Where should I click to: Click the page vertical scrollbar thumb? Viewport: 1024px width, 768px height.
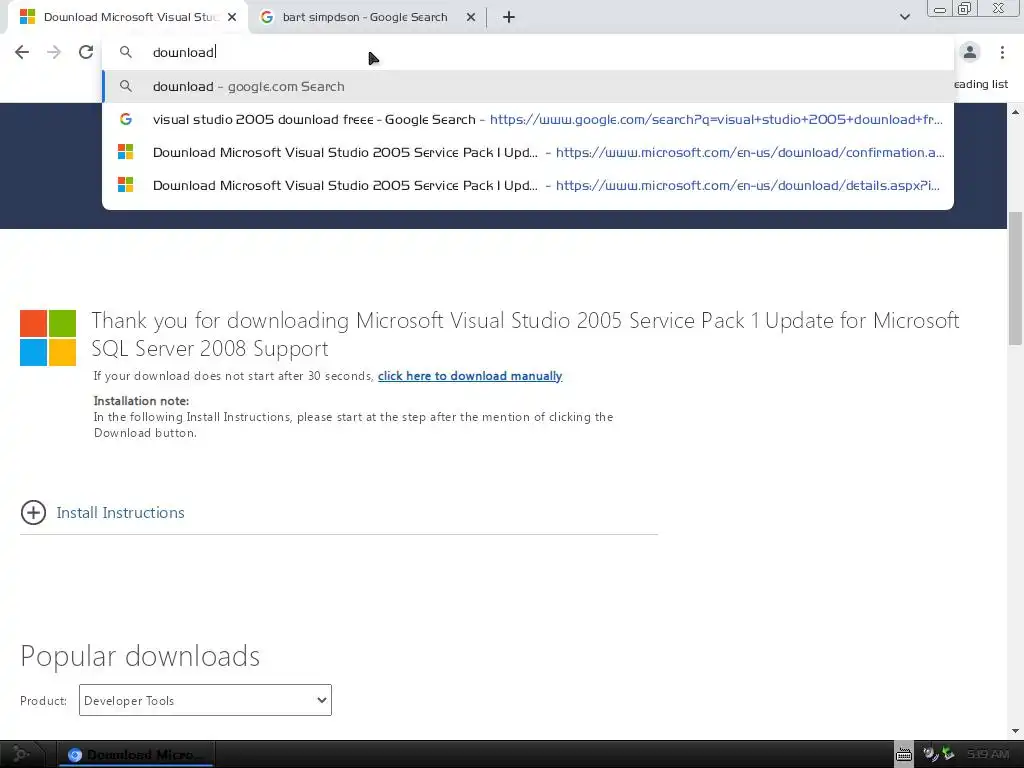[1016, 278]
